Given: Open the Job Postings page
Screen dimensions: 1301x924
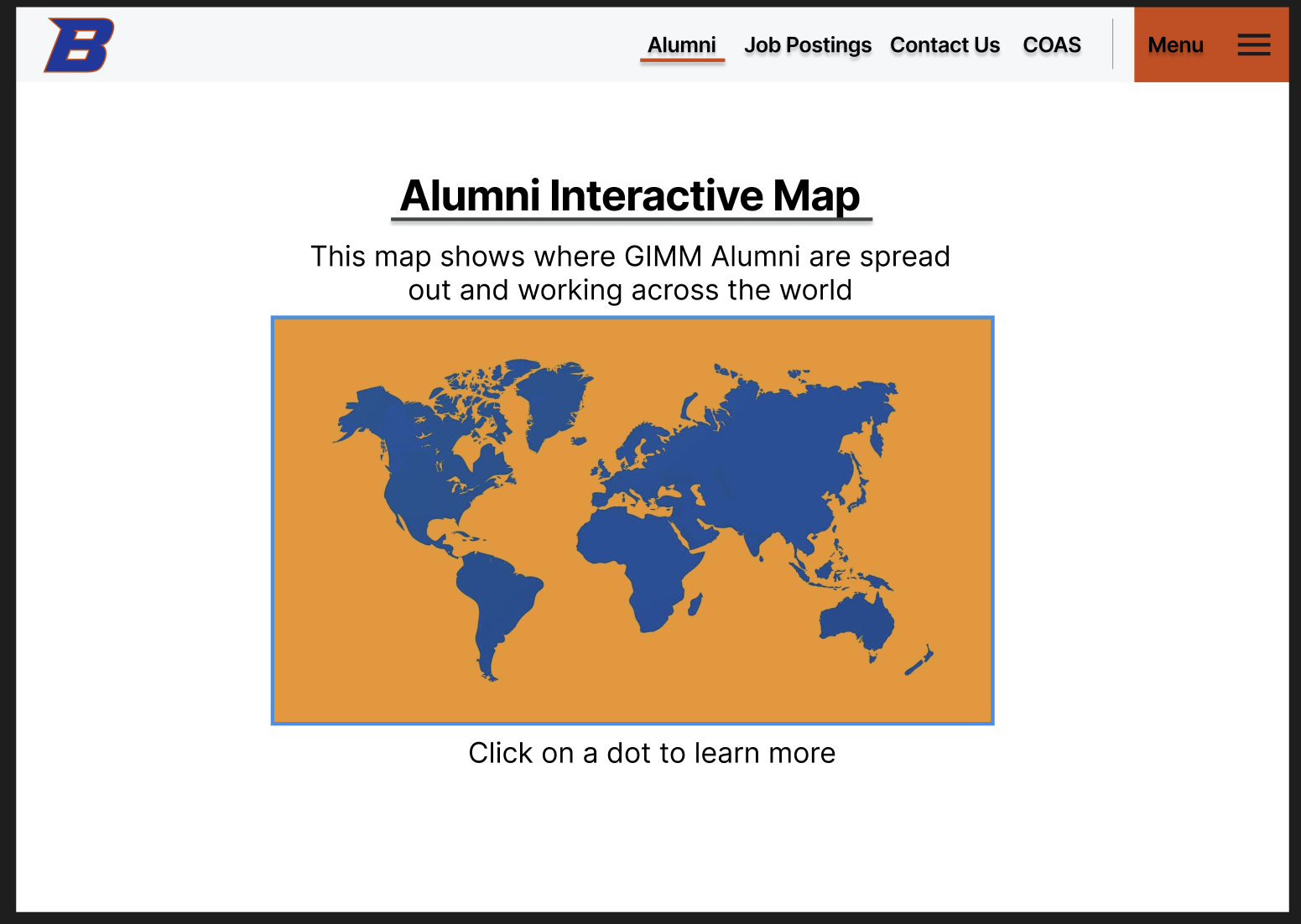Looking at the screenshot, I should (x=807, y=45).
